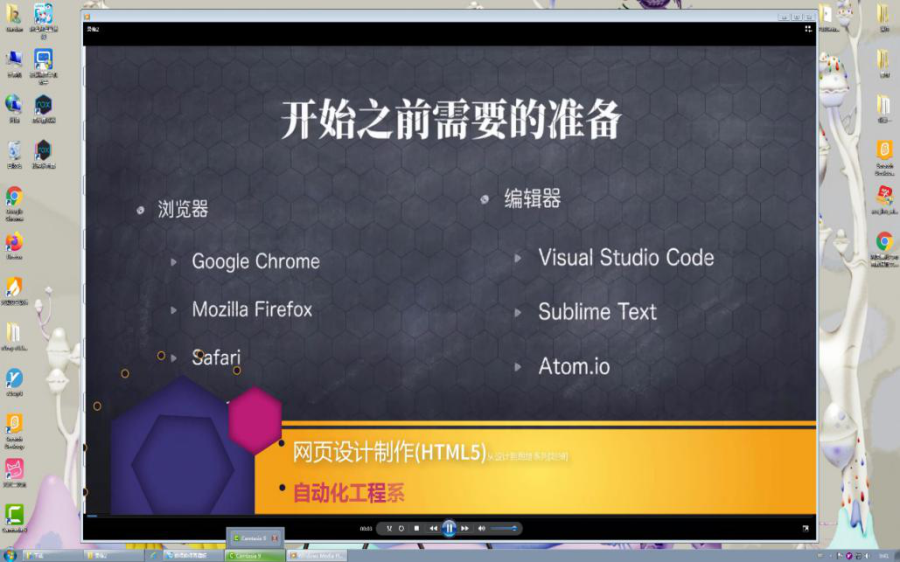Switch to Windows Media Player taskbar item
The width and height of the screenshot is (900, 562).
coord(316,555)
